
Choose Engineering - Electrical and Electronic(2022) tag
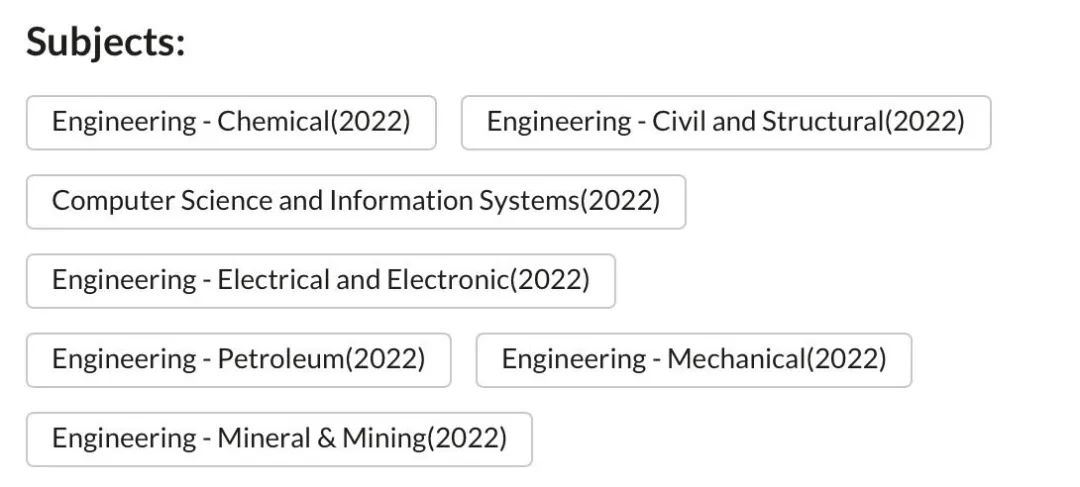pos(320,280)
